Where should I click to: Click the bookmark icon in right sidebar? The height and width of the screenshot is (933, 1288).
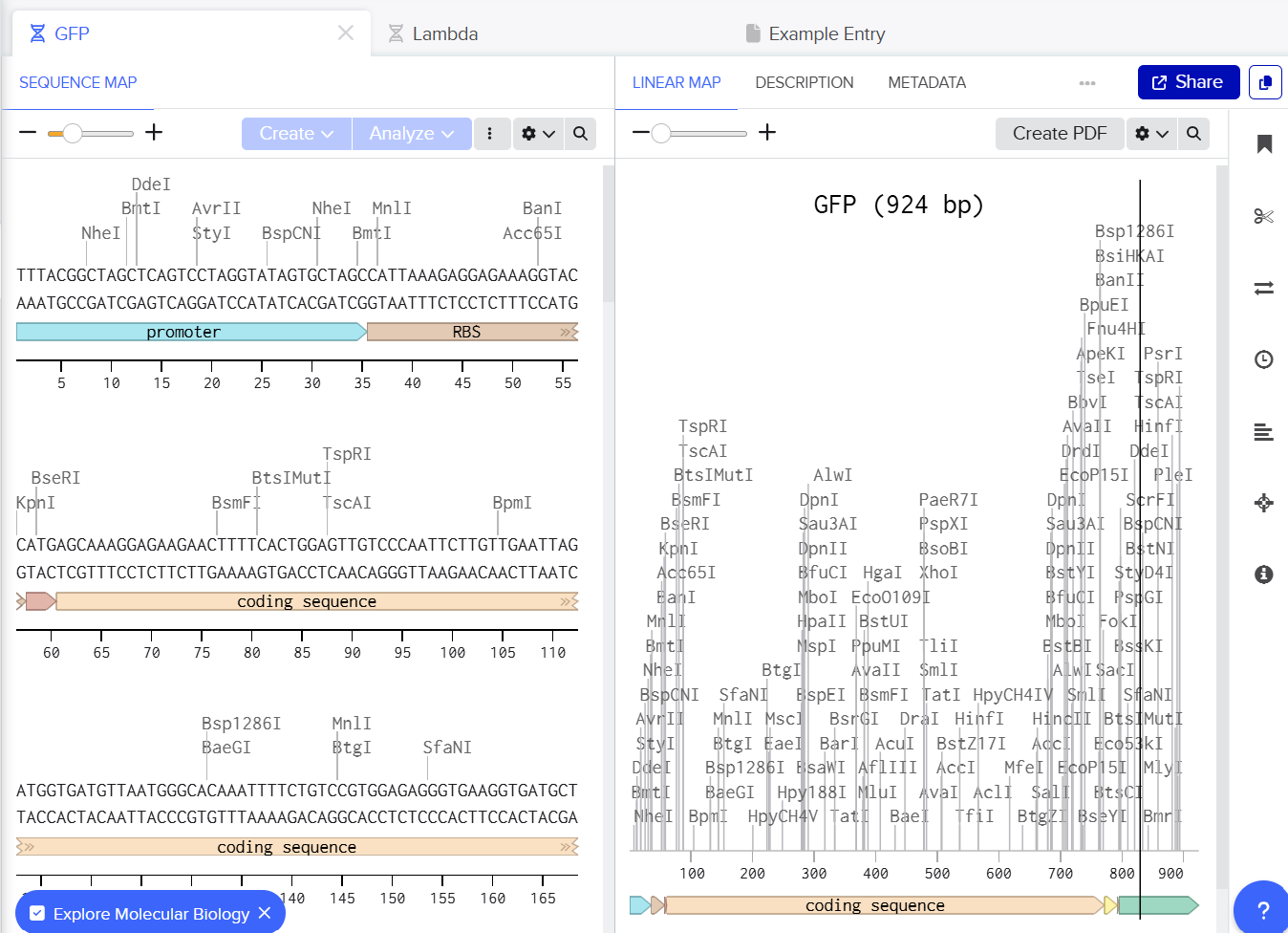[1264, 144]
